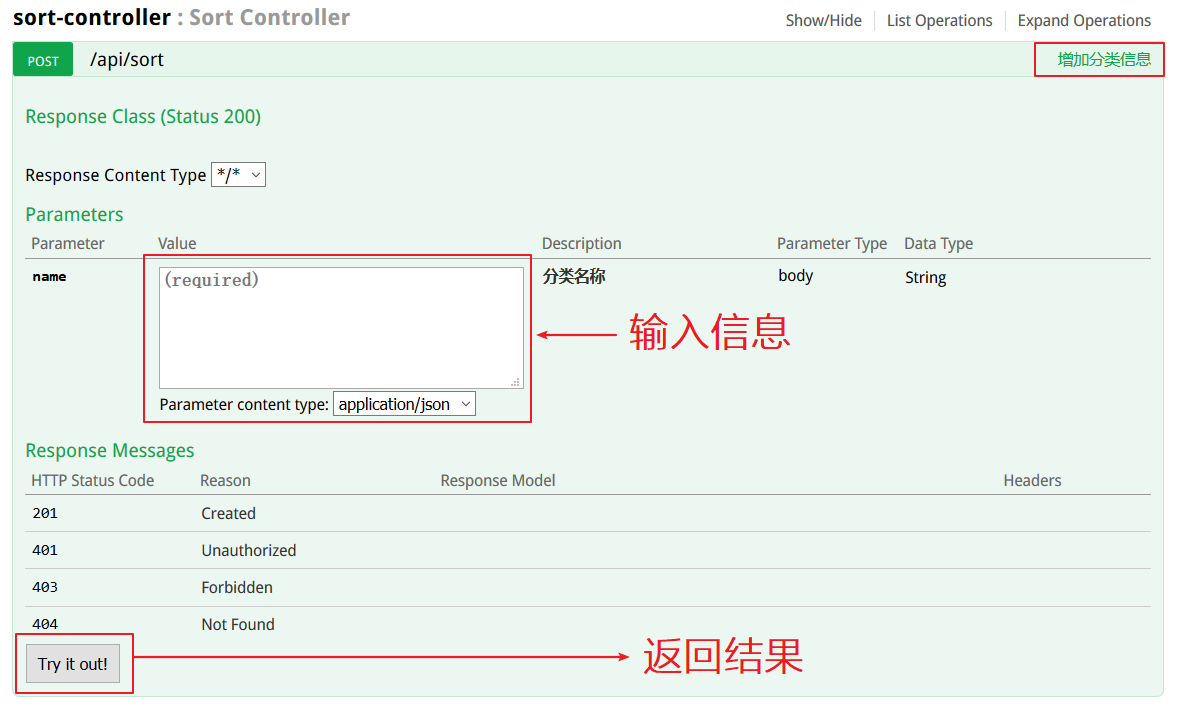Click the 401 status code cell

click(x=45, y=550)
